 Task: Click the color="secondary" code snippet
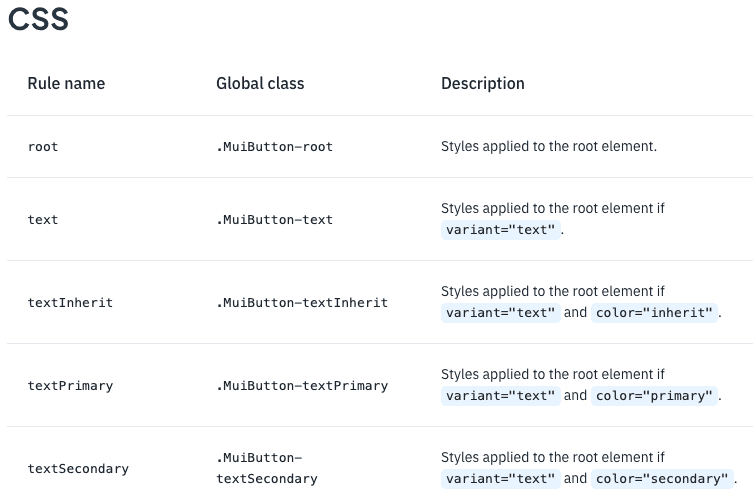(x=663, y=479)
